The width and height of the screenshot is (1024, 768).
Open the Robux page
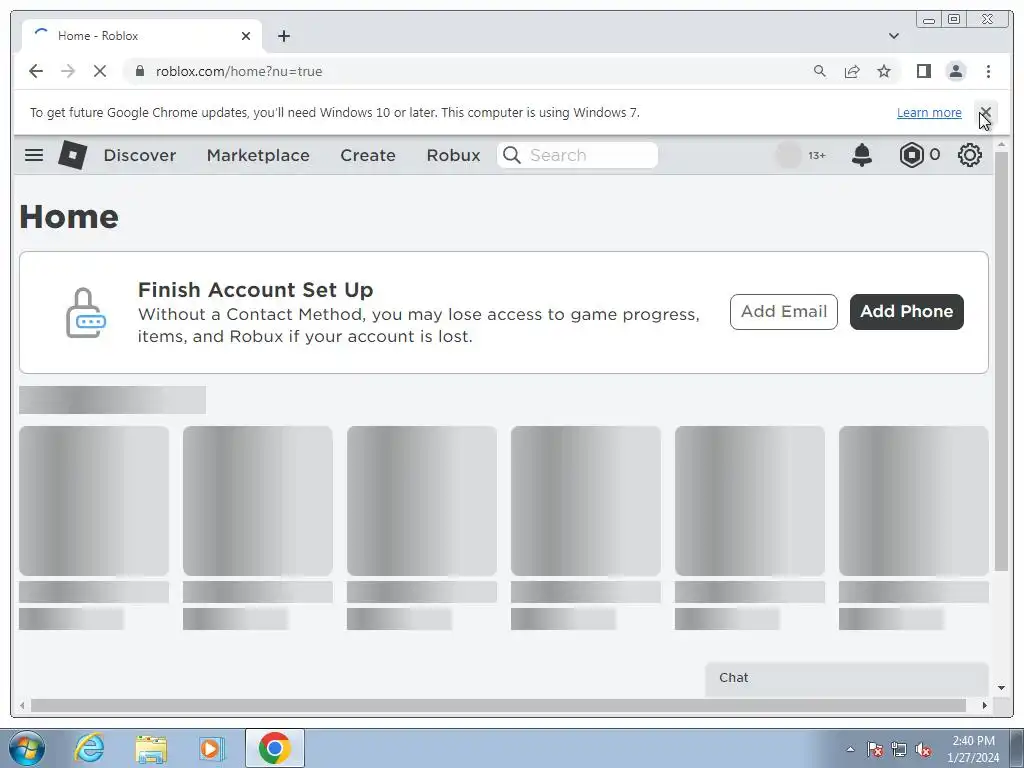453,155
